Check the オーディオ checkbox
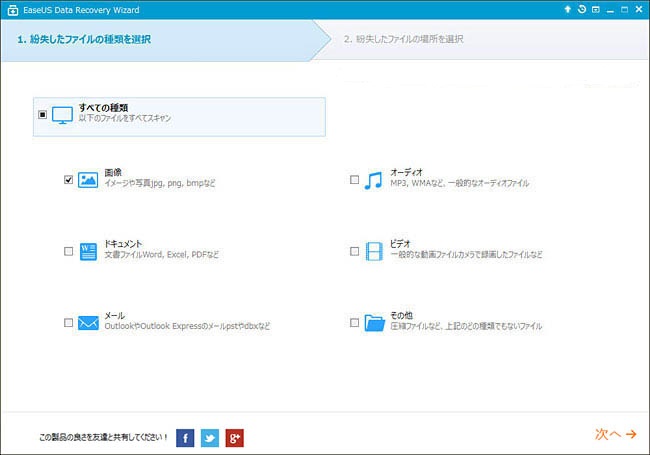The image size is (650, 455). [x=354, y=179]
